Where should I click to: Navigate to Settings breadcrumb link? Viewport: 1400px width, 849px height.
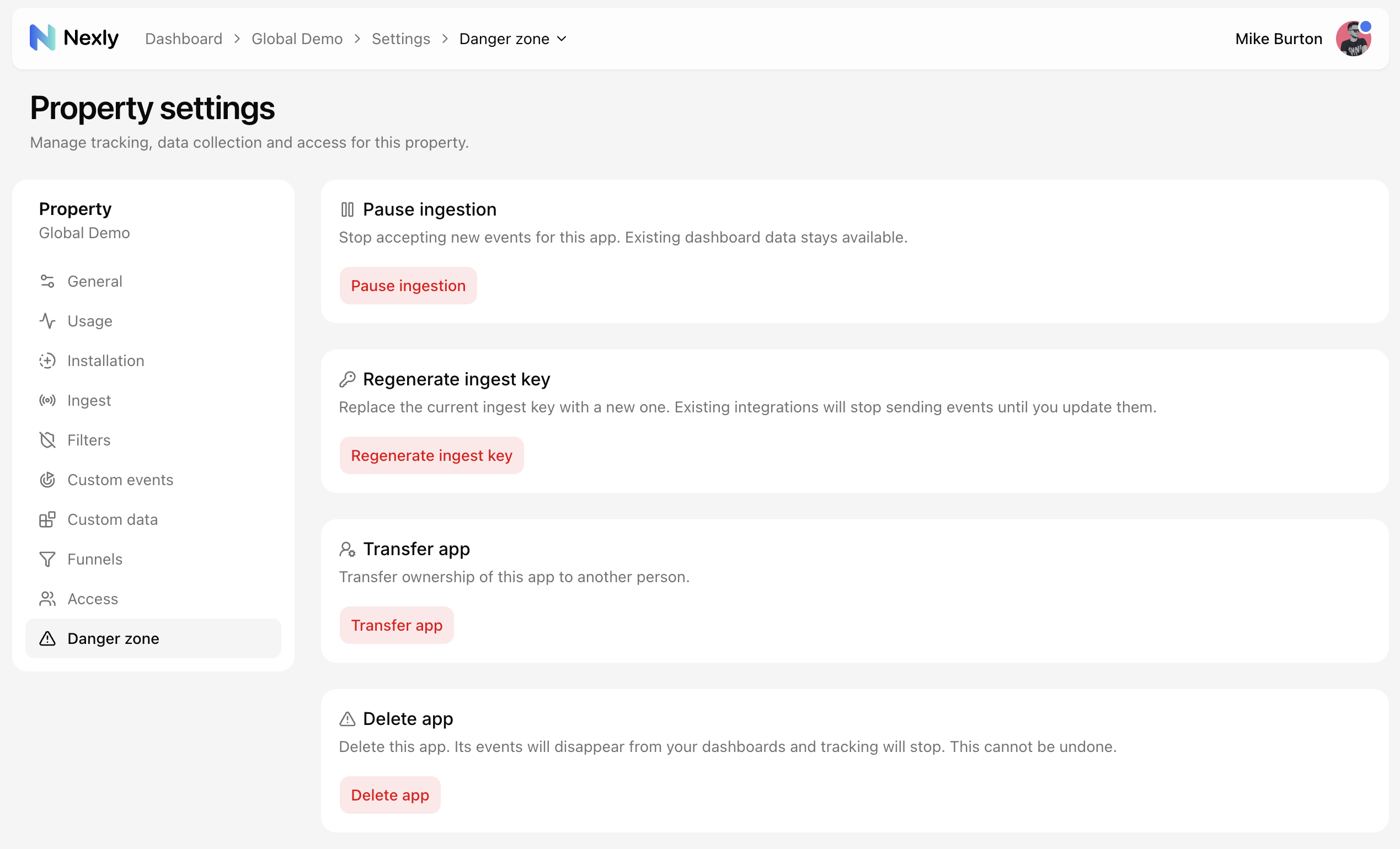pyautogui.click(x=401, y=39)
